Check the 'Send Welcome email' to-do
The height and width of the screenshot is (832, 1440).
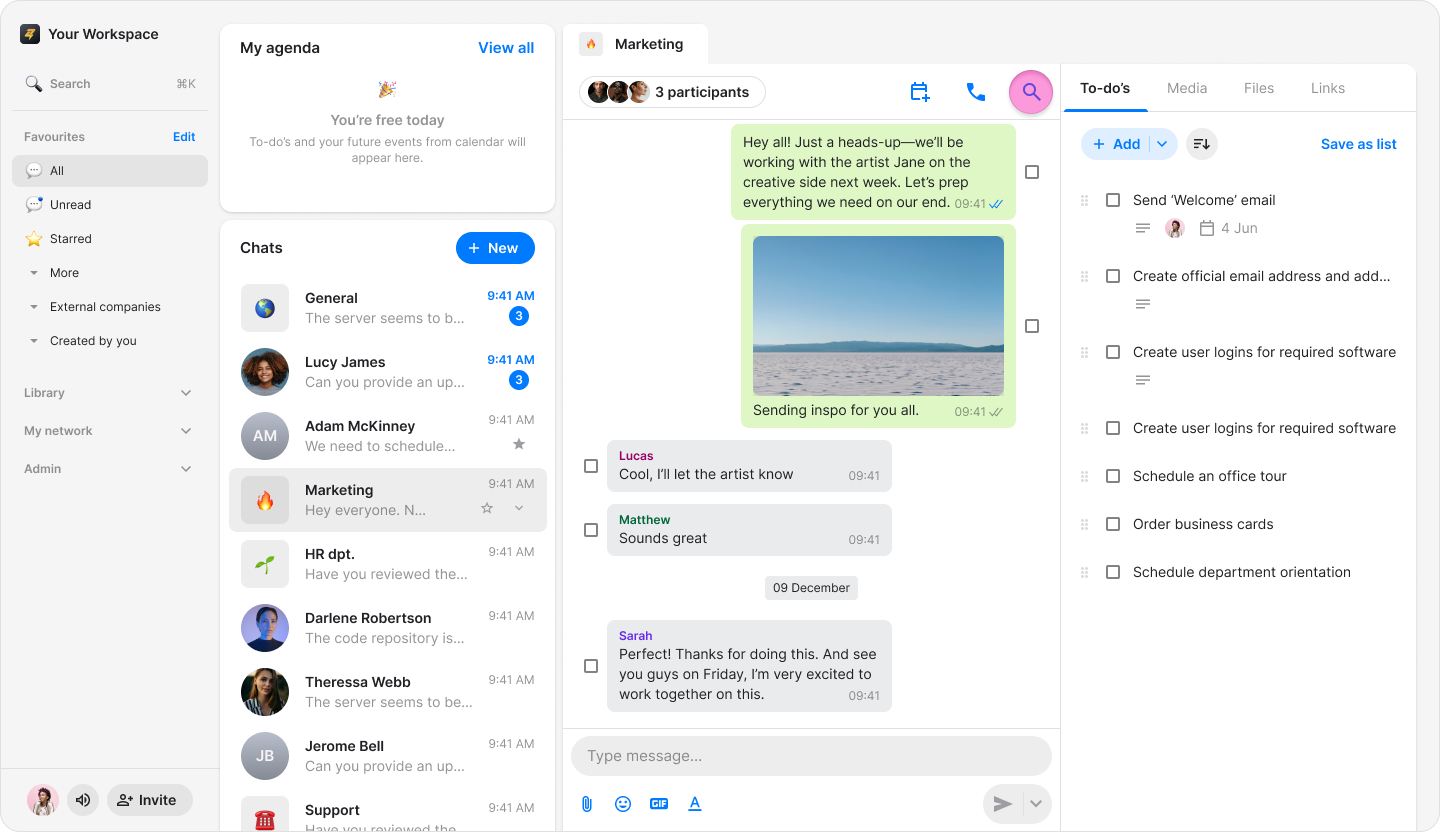[x=1113, y=200]
